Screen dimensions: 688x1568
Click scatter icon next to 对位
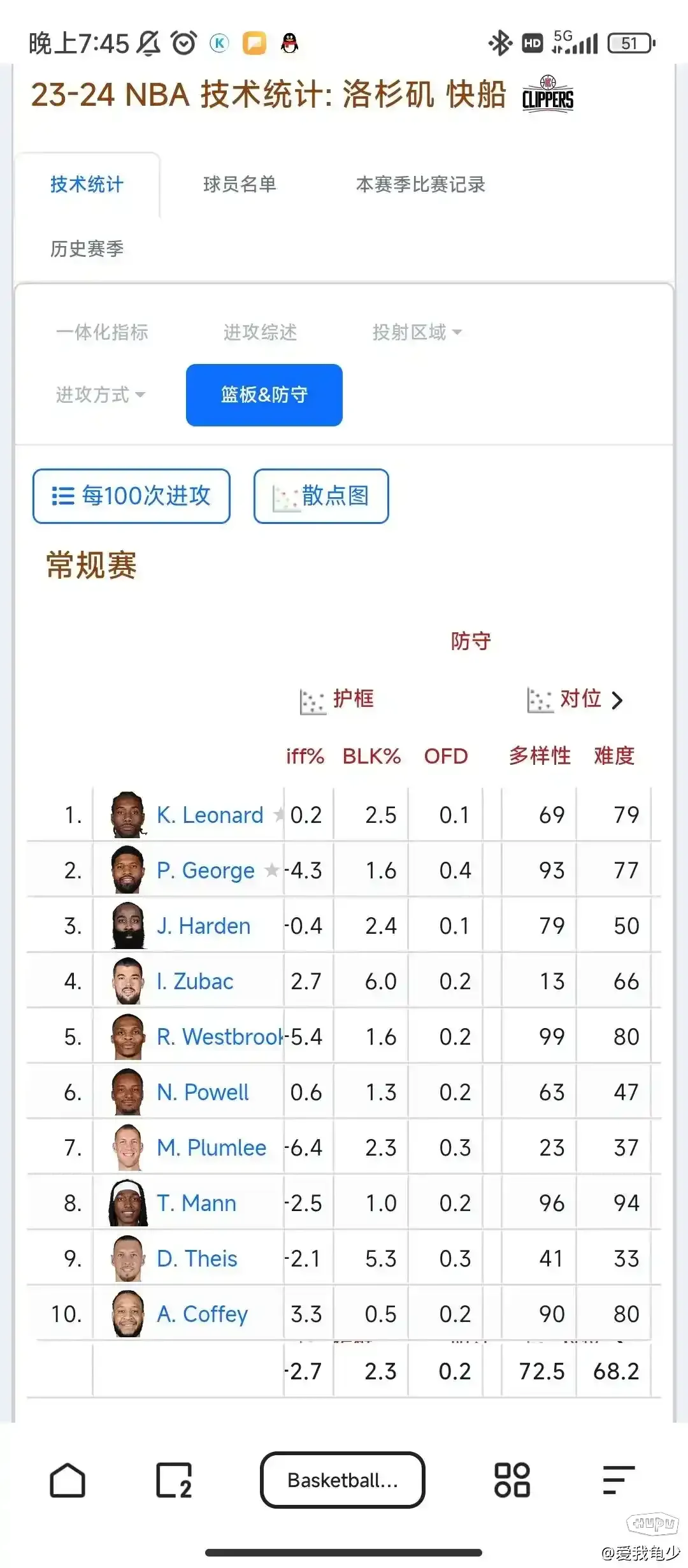tap(540, 700)
